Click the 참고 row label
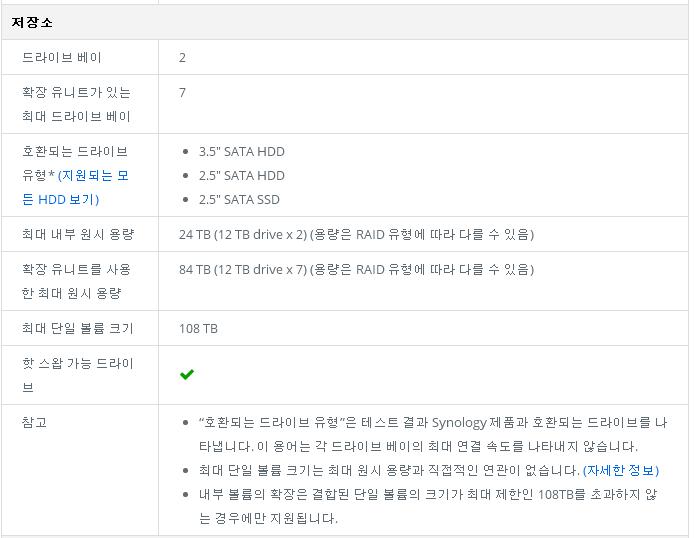The width and height of the screenshot is (694, 538). 34,422
